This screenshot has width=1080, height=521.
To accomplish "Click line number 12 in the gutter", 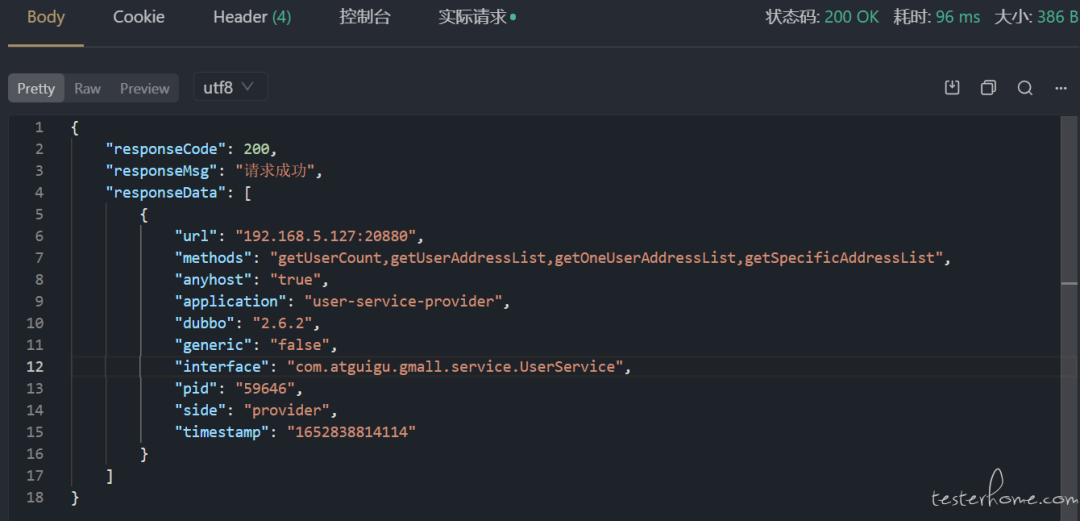I will tap(36, 367).
